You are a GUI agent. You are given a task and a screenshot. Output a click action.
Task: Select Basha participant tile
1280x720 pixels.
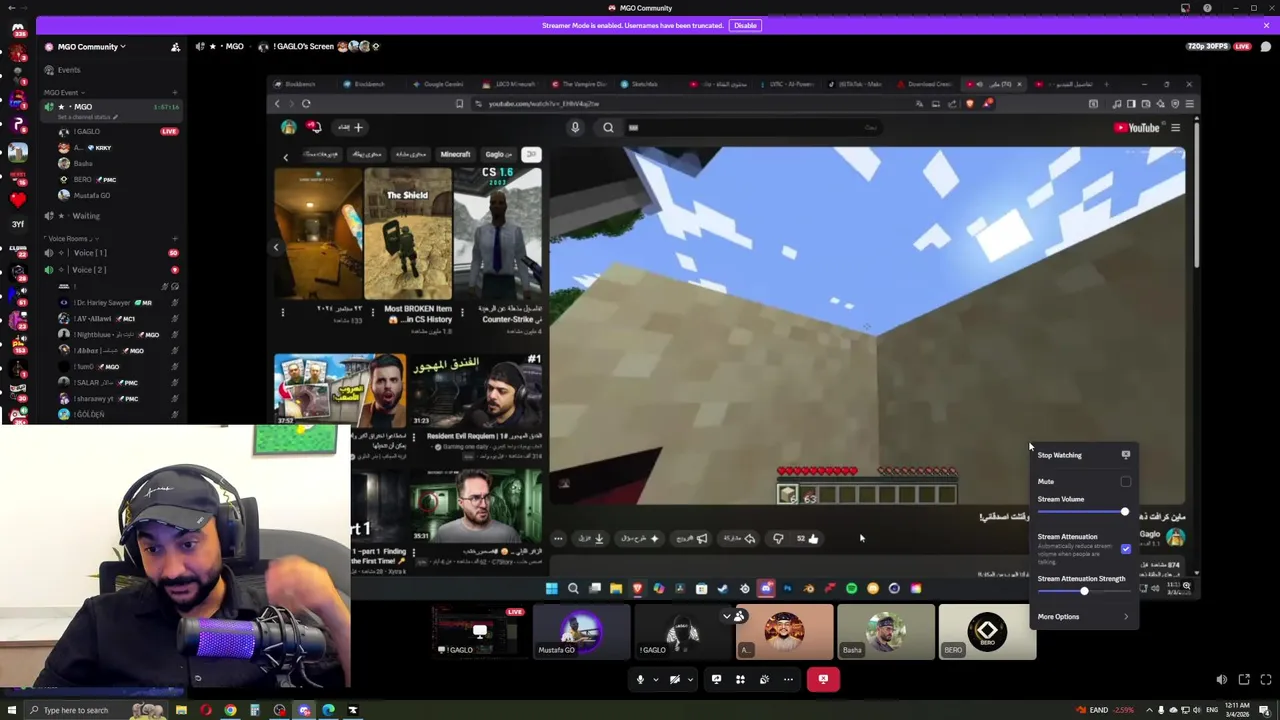tap(885, 632)
